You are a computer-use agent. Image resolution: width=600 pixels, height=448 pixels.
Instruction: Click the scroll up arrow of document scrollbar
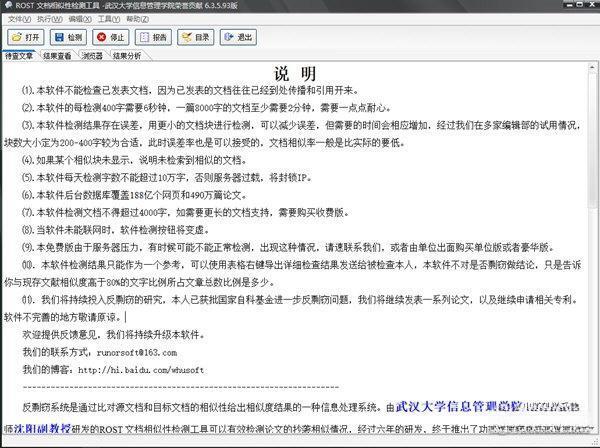click(x=592, y=67)
